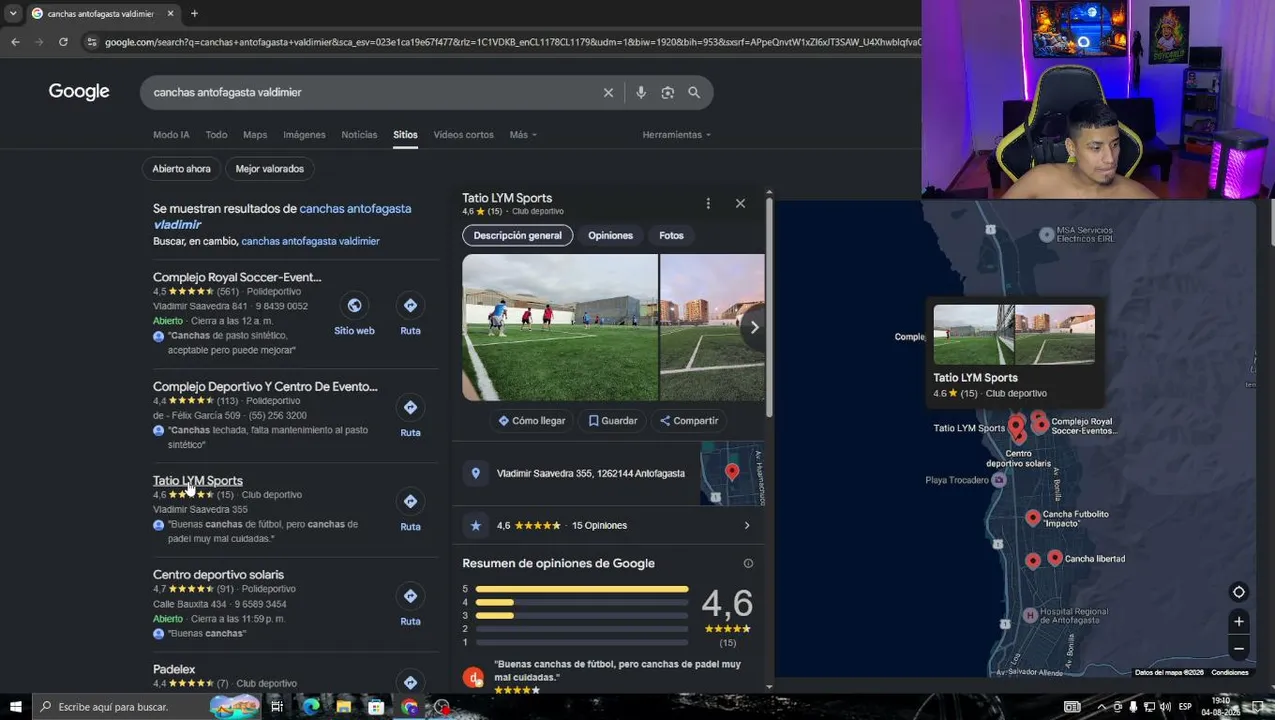1275x720 pixels.
Task: Focus the Google search input field
Action: coord(370,92)
